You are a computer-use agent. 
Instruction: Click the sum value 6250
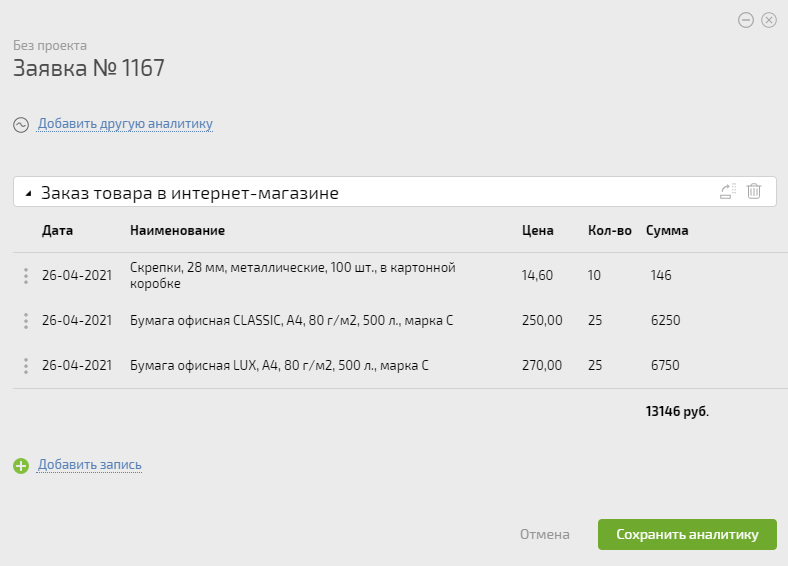(665, 321)
